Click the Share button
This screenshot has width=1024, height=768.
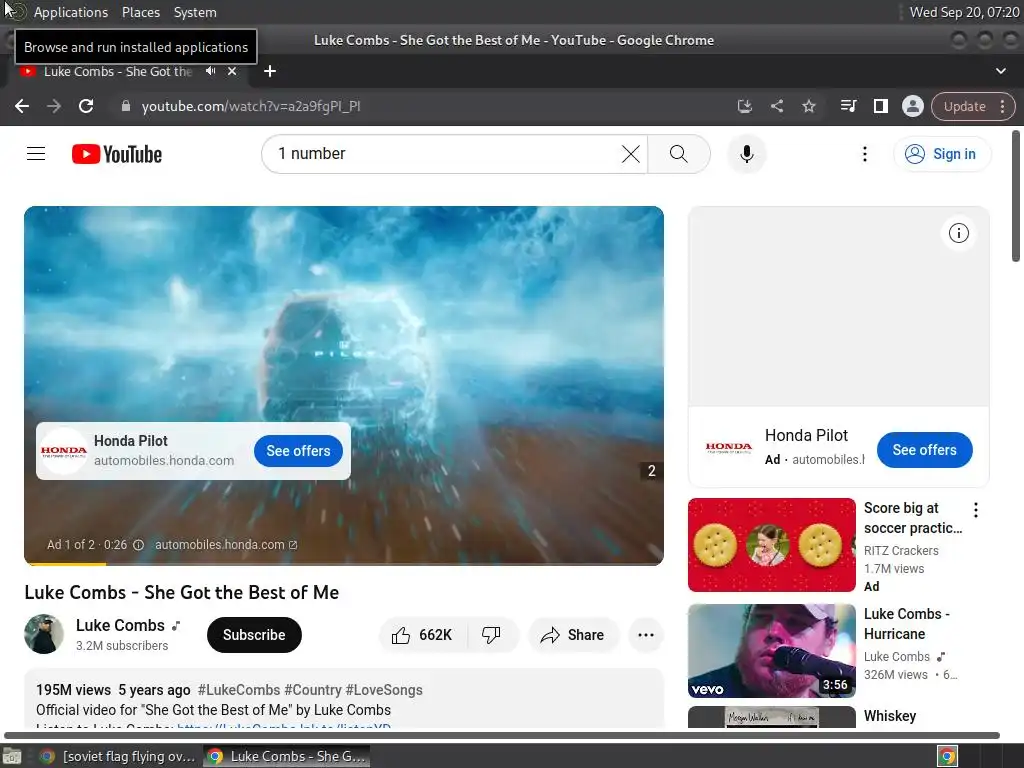(x=573, y=635)
